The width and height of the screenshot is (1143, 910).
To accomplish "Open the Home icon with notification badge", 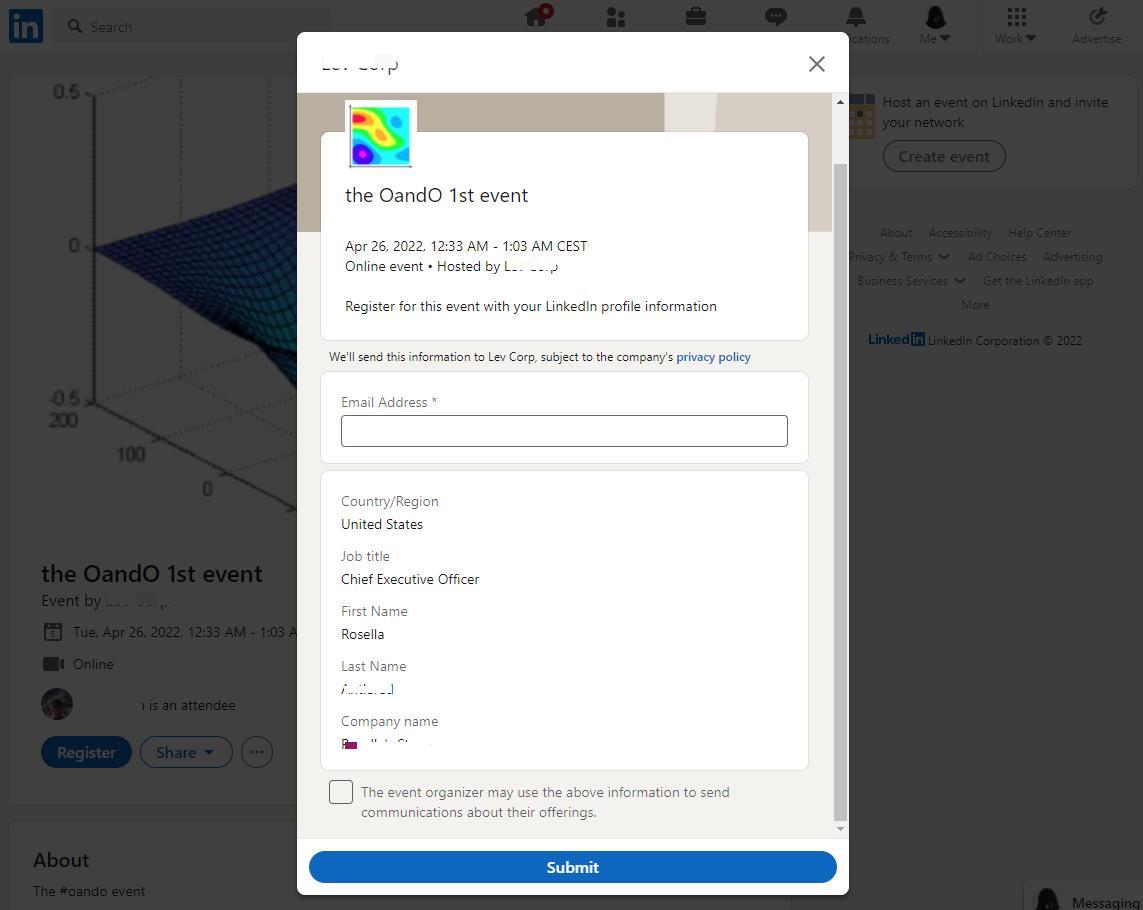I will coord(538,15).
